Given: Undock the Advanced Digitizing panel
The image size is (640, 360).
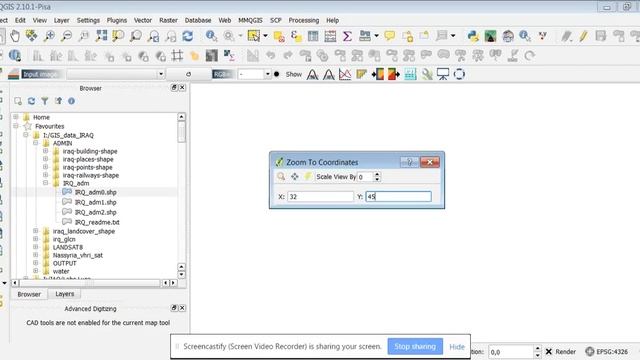Looking at the screenshot, I should pos(174,308).
